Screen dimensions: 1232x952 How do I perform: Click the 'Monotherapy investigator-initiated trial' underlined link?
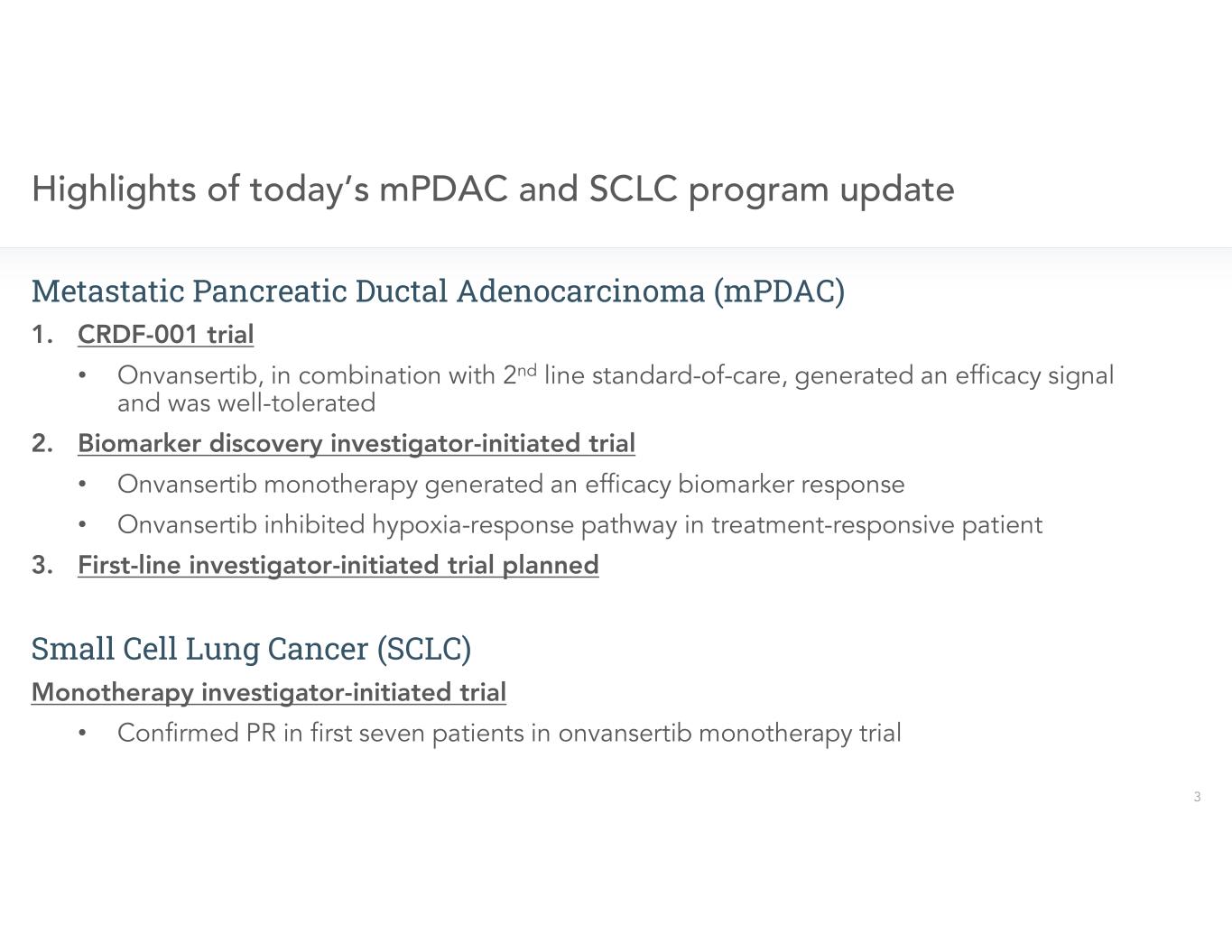click(x=268, y=692)
